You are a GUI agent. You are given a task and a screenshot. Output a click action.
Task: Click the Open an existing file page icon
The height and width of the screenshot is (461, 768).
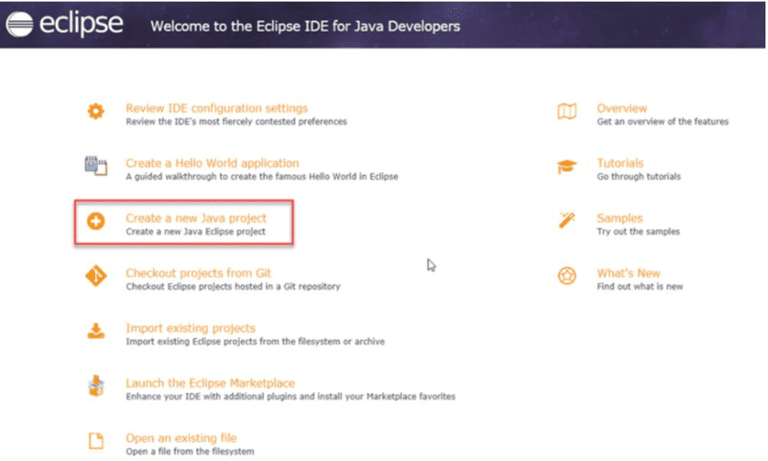96,441
